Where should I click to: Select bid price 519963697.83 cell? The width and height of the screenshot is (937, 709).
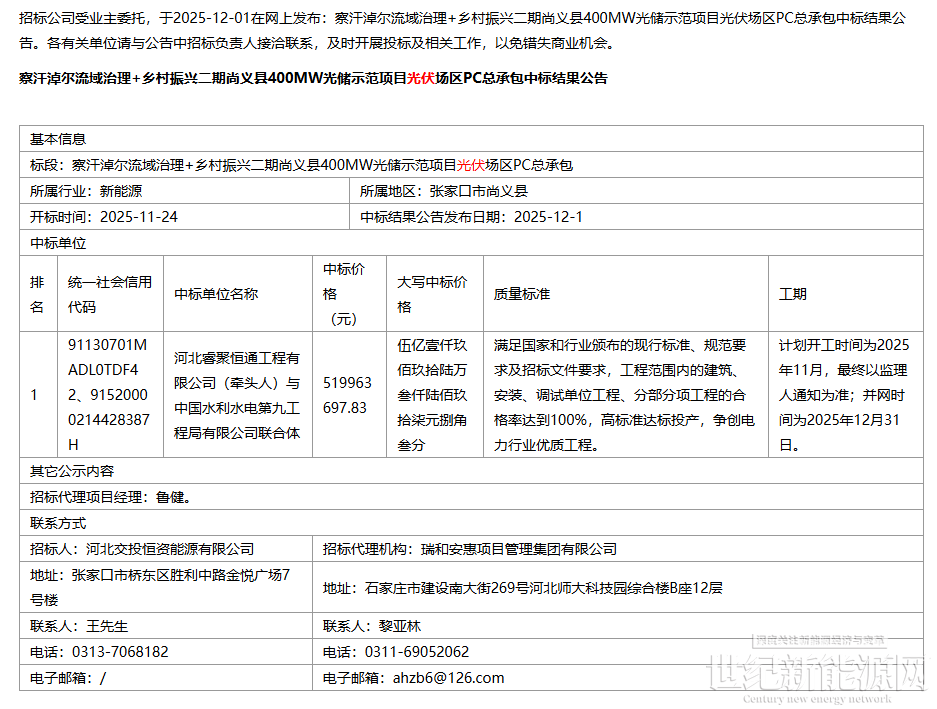(x=347, y=395)
